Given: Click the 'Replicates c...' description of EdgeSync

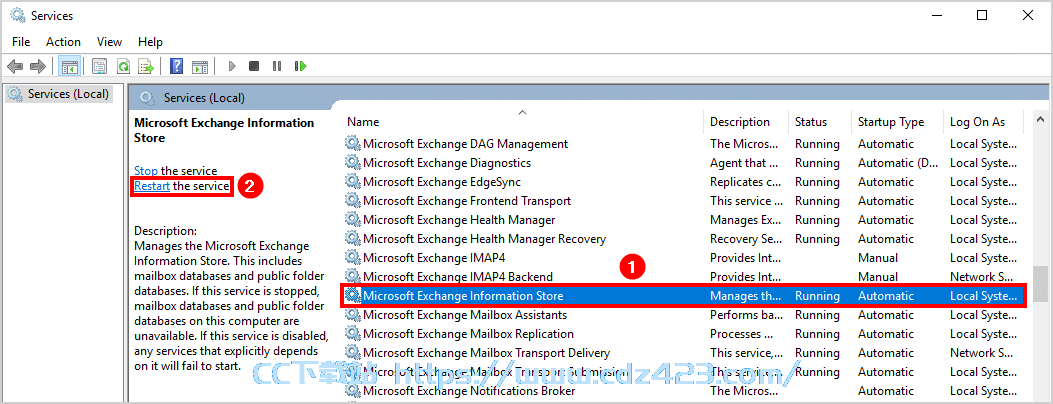Looking at the screenshot, I should (x=745, y=182).
